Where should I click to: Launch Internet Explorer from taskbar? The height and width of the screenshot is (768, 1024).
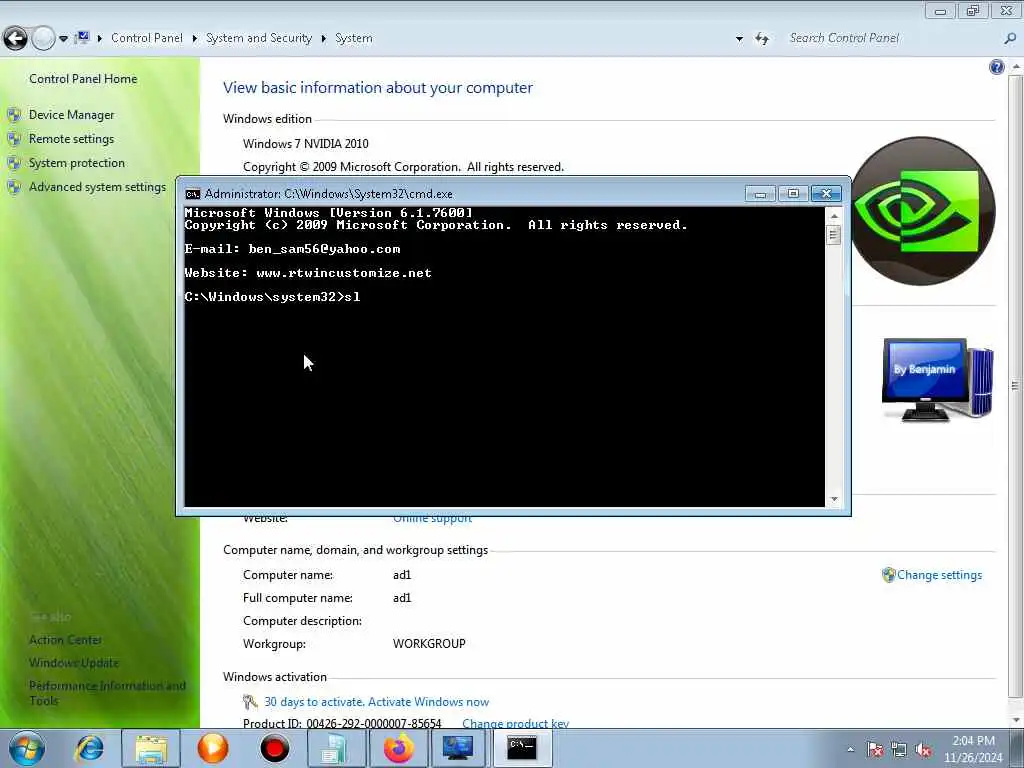point(89,748)
